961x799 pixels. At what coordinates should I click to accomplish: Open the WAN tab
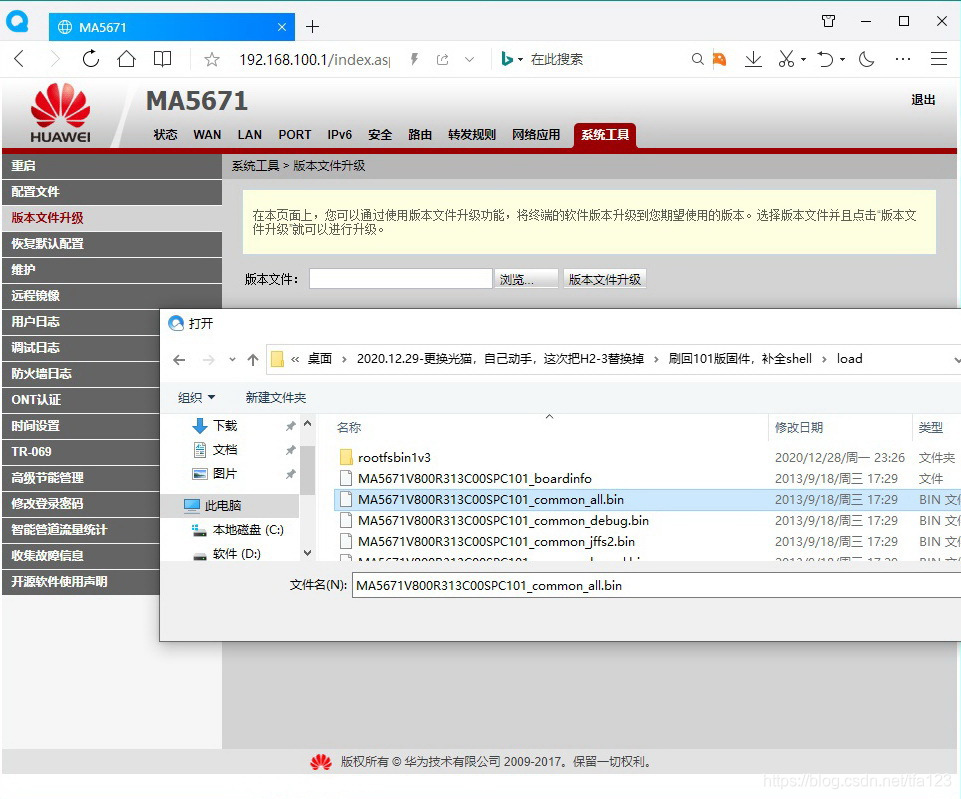point(207,135)
